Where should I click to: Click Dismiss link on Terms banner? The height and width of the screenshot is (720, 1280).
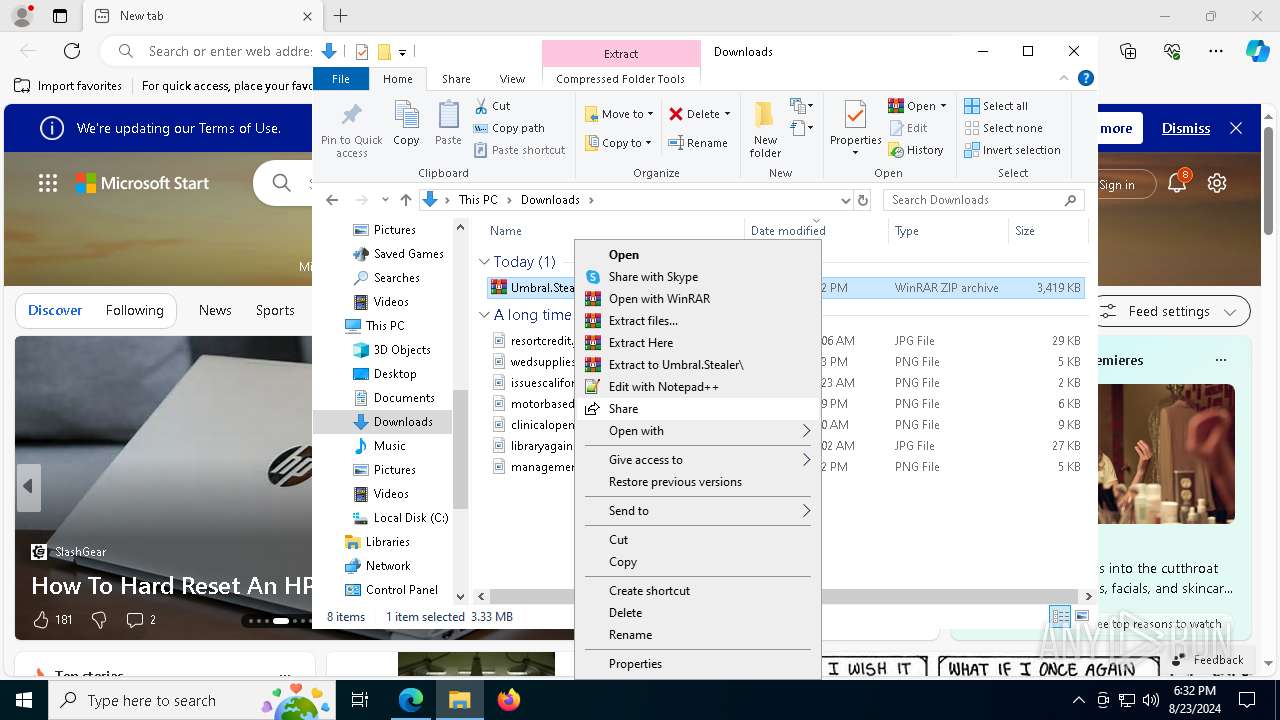pyautogui.click(x=1186, y=128)
